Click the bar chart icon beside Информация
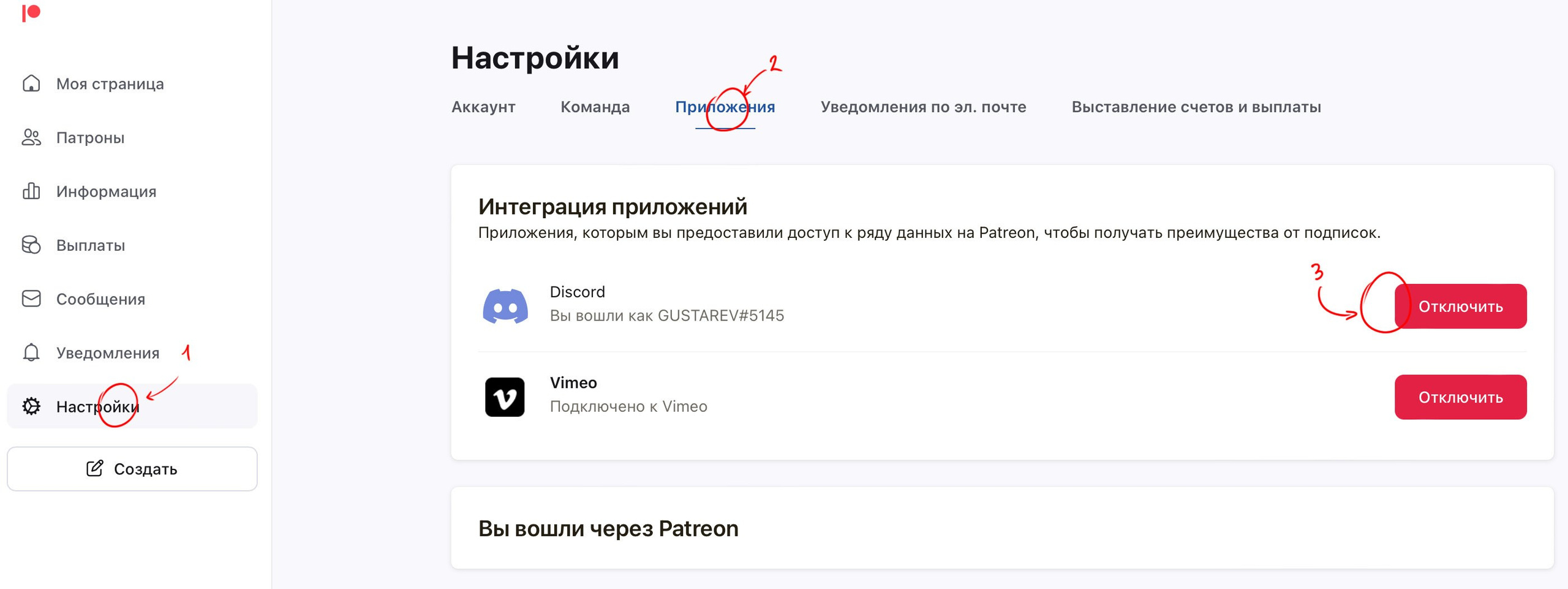 [x=31, y=191]
